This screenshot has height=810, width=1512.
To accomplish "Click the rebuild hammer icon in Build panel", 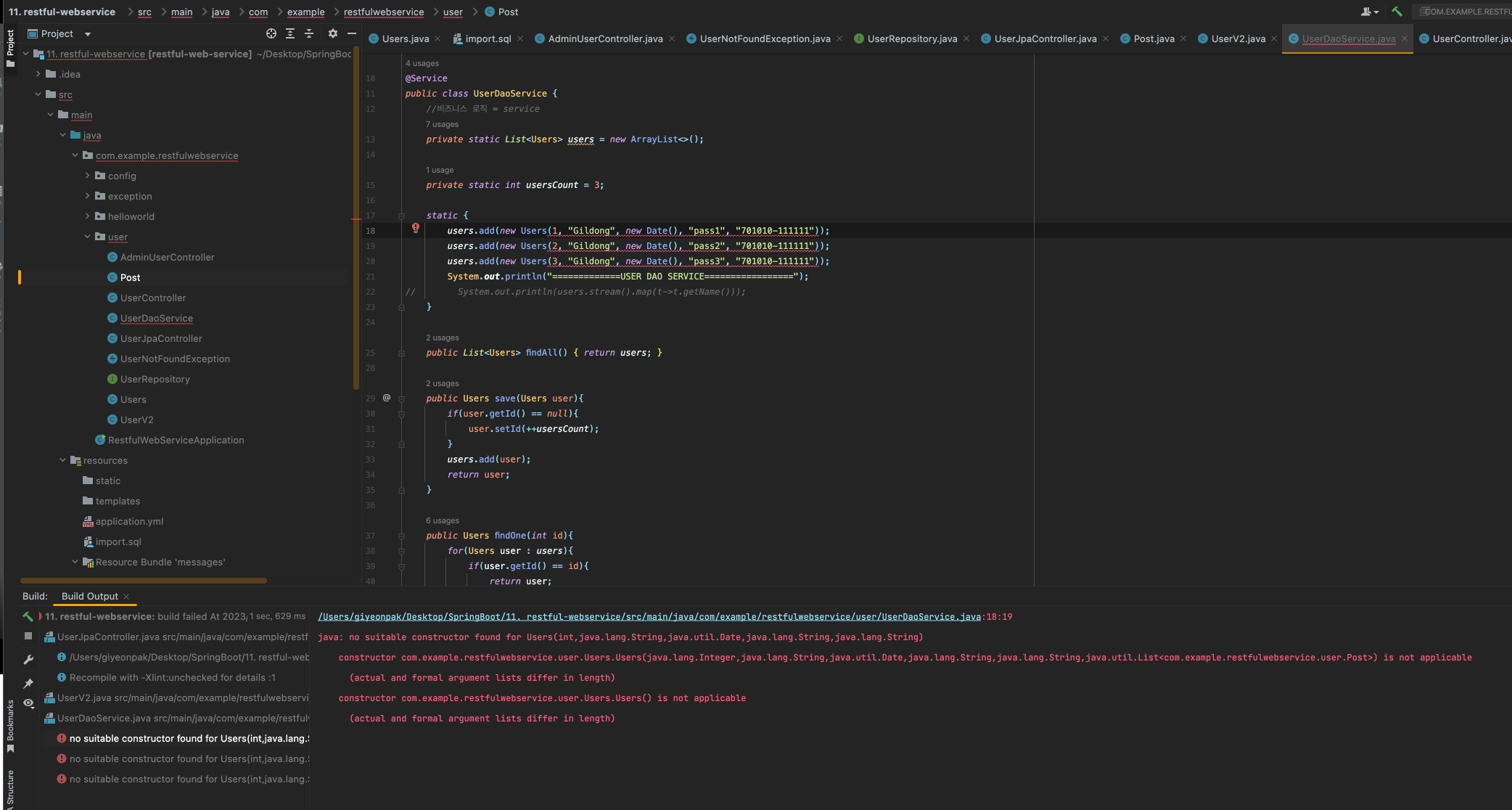I will point(28,616).
